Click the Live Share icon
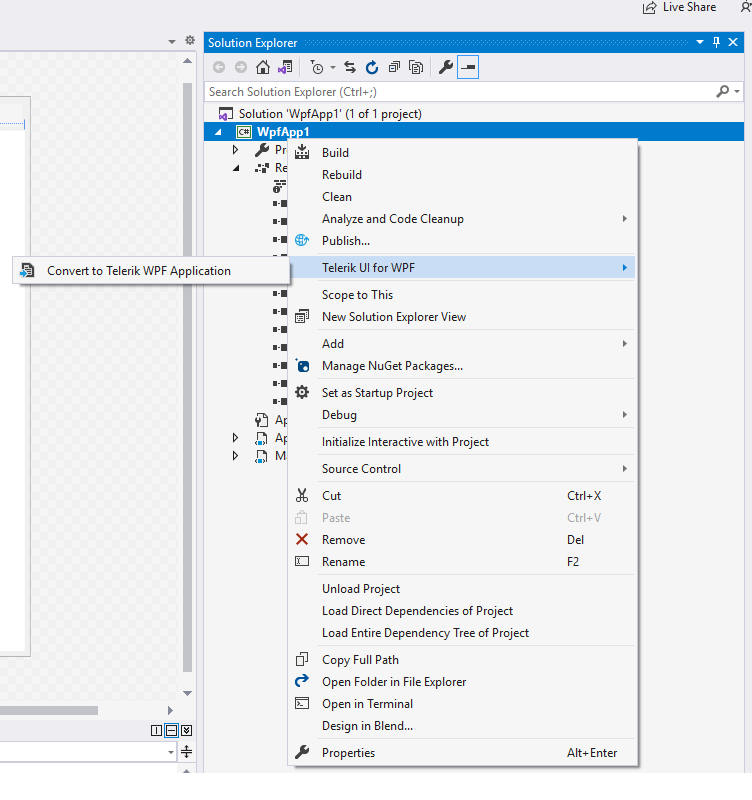Screen dimensions: 752x800 click(649, 8)
